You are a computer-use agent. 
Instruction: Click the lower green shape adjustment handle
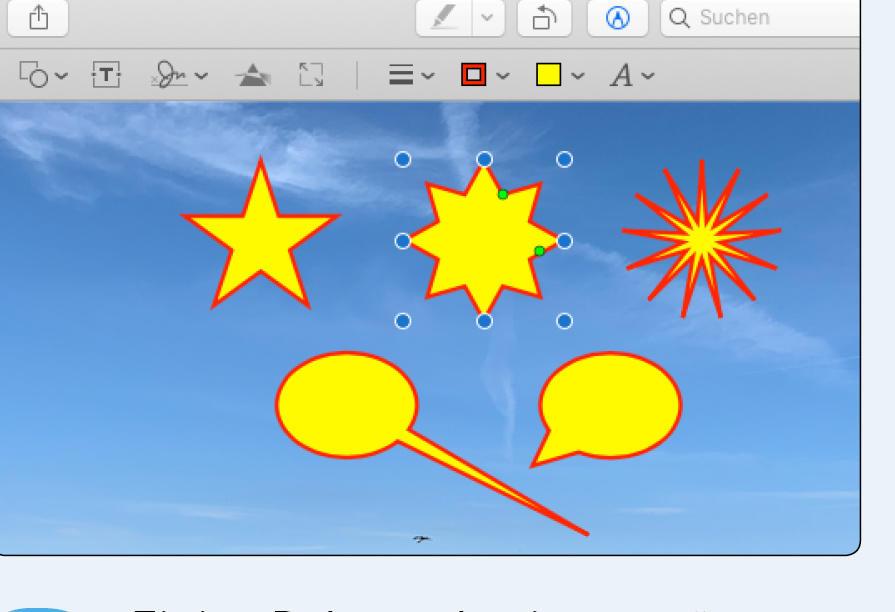click(539, 251)
